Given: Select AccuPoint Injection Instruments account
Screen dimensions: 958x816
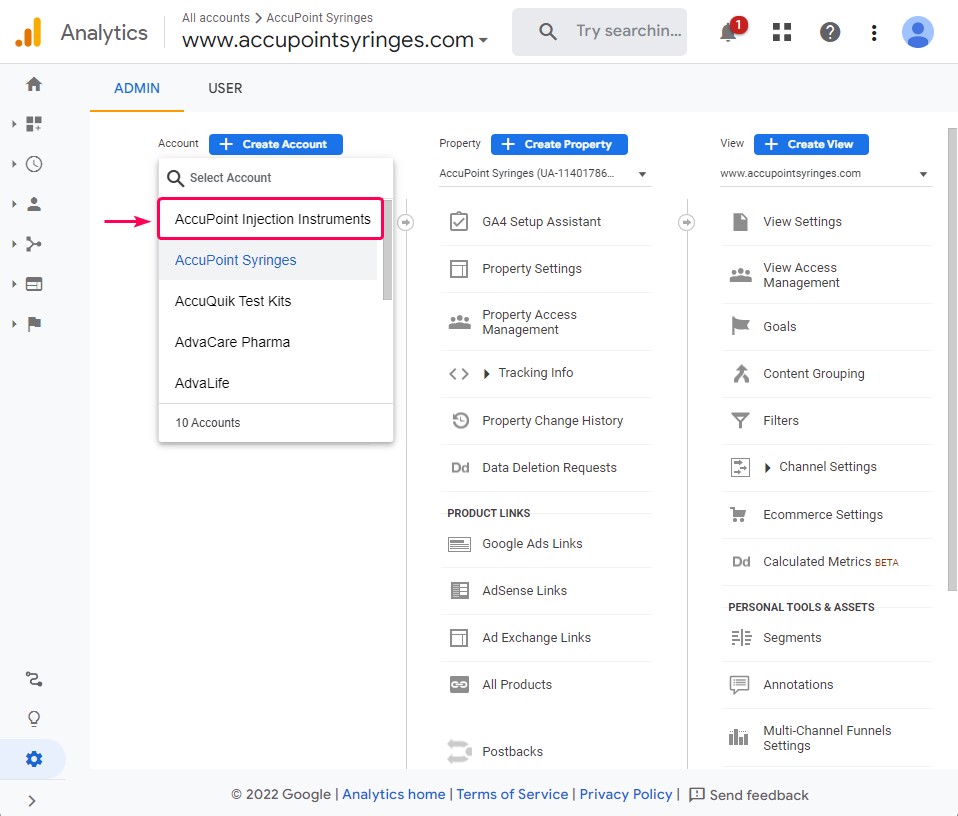Looking at the screenshot, I should coord(271,219).
